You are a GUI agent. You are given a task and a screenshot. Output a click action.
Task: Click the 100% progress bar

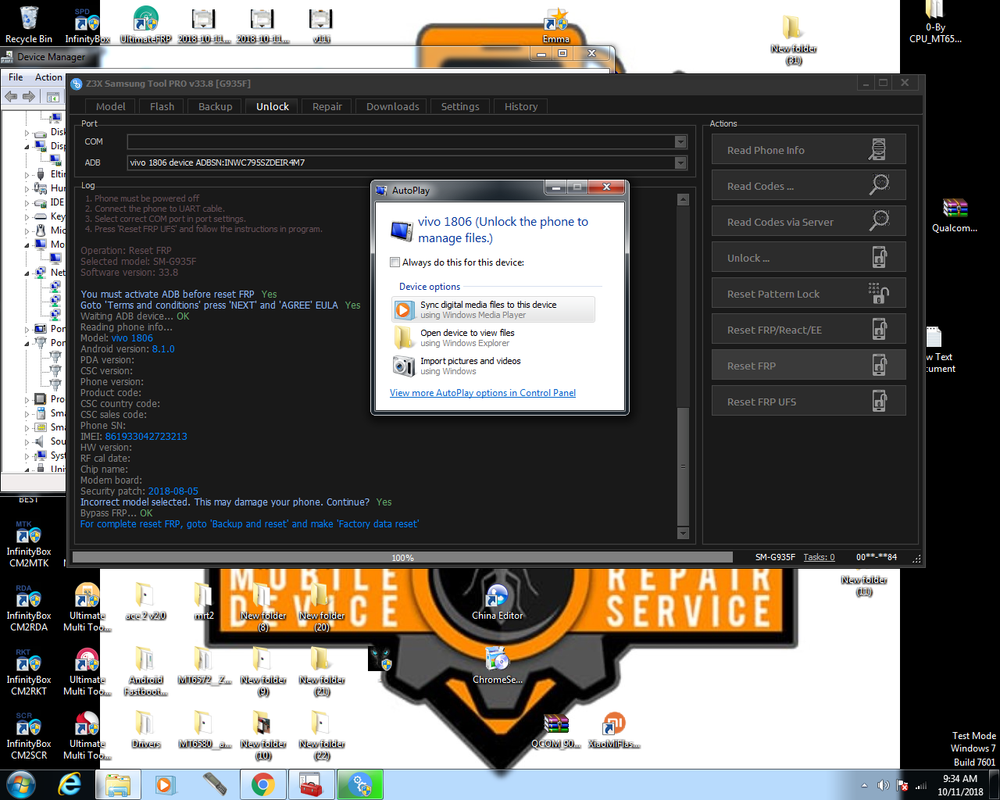(402, 558)
